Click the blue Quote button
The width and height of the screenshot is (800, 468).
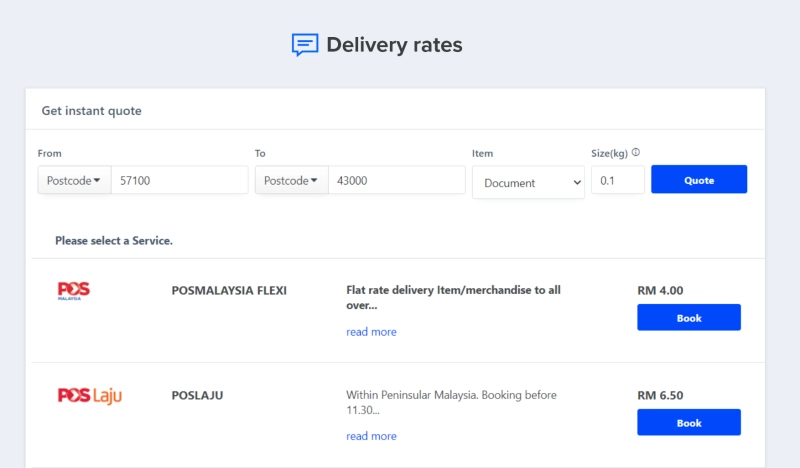(x=699, y=180)
